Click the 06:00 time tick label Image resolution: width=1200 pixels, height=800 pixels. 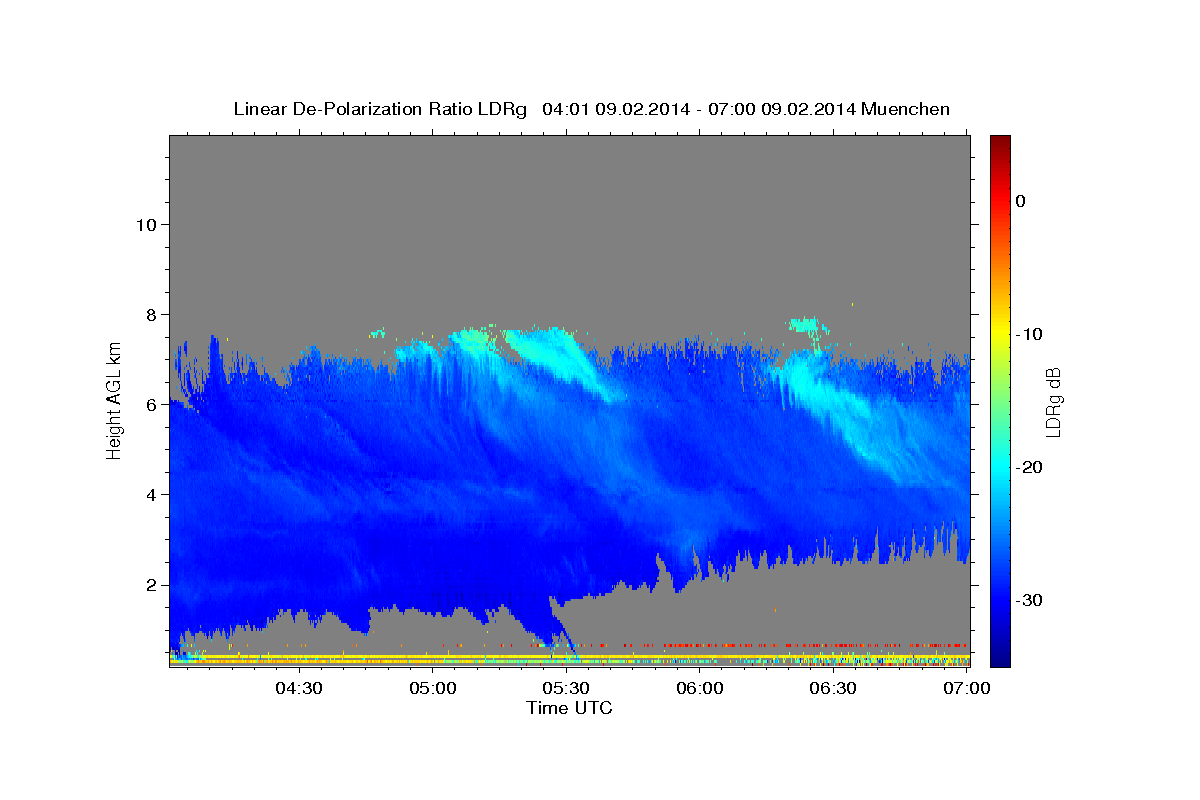(700, 688)
